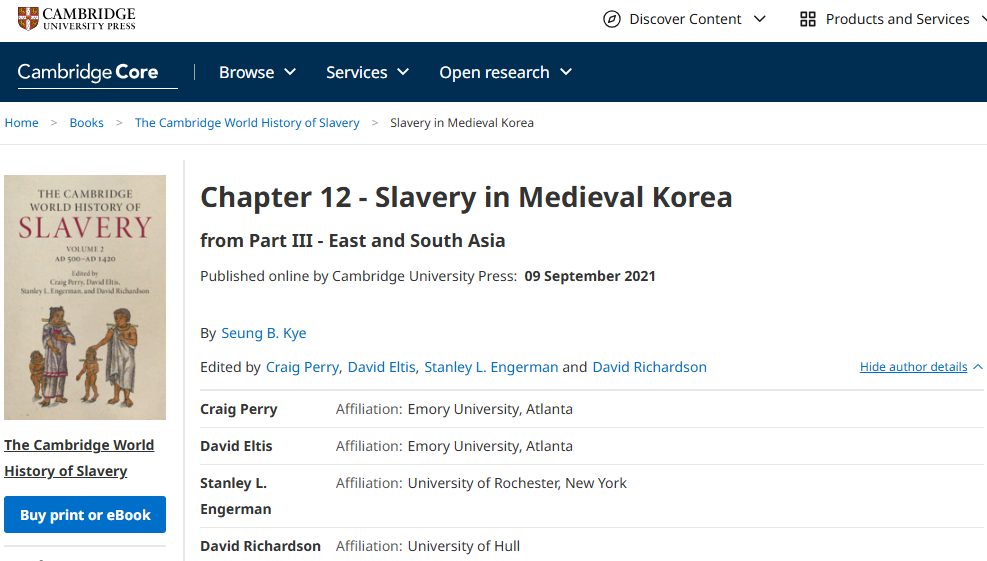This screenshot has width=987, height=561.
Task: Click Craig Perry's affiliation Emory University, Atlanta
Action: [490, 409]
